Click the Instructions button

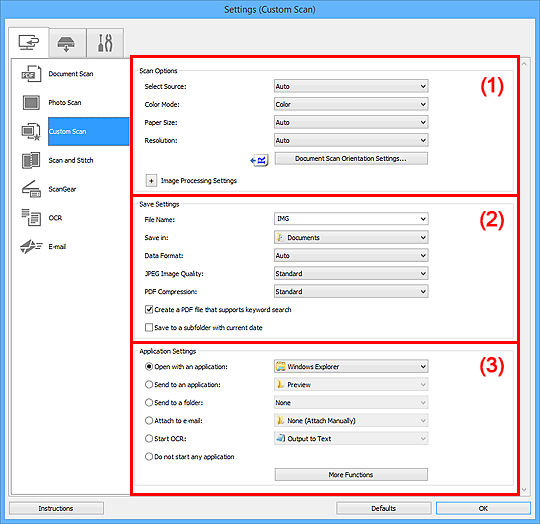[x=56, y=509]
